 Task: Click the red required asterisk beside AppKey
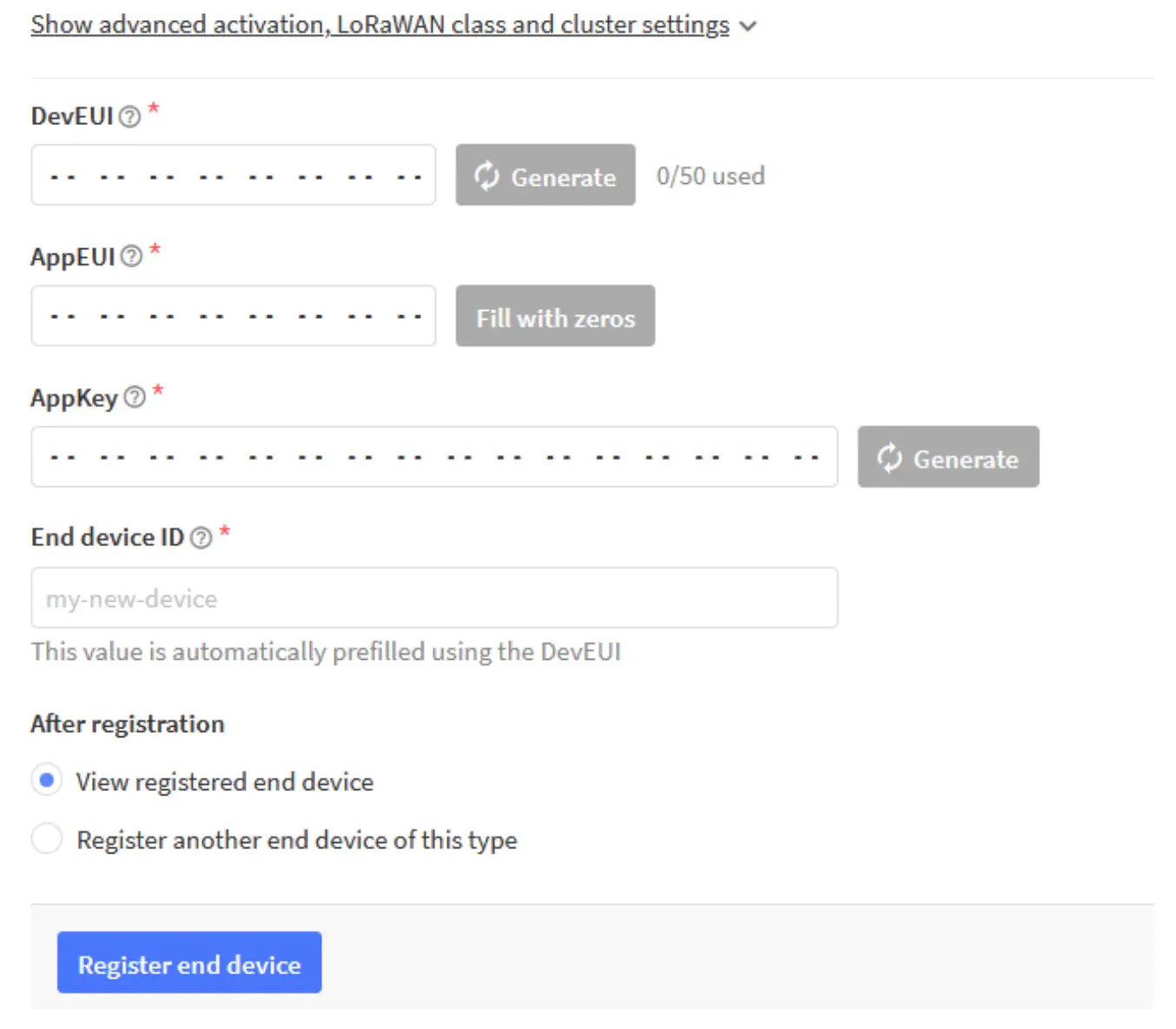pyautogui.click(x=157, y=391)
